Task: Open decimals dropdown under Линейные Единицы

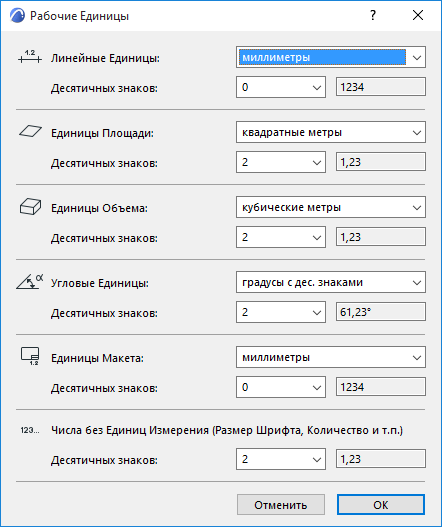Action: coord(281,87)
